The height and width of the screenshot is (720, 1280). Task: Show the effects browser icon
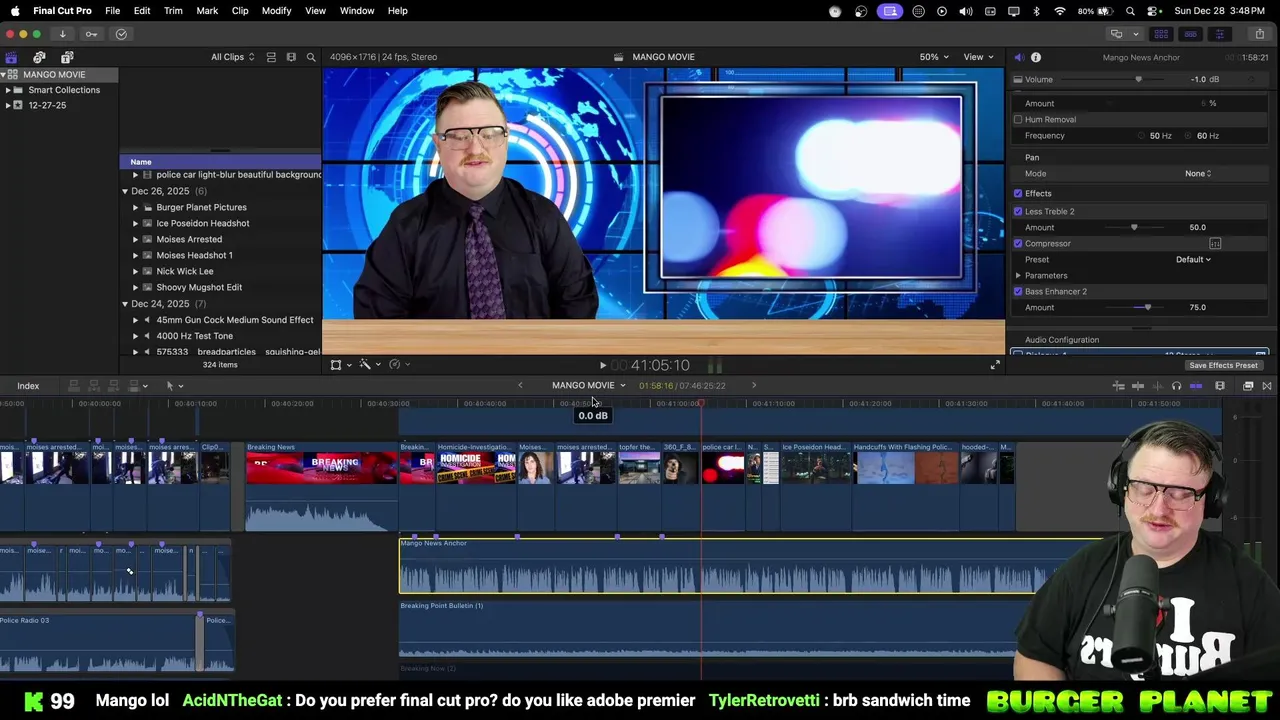click(x=1248, y=386)
